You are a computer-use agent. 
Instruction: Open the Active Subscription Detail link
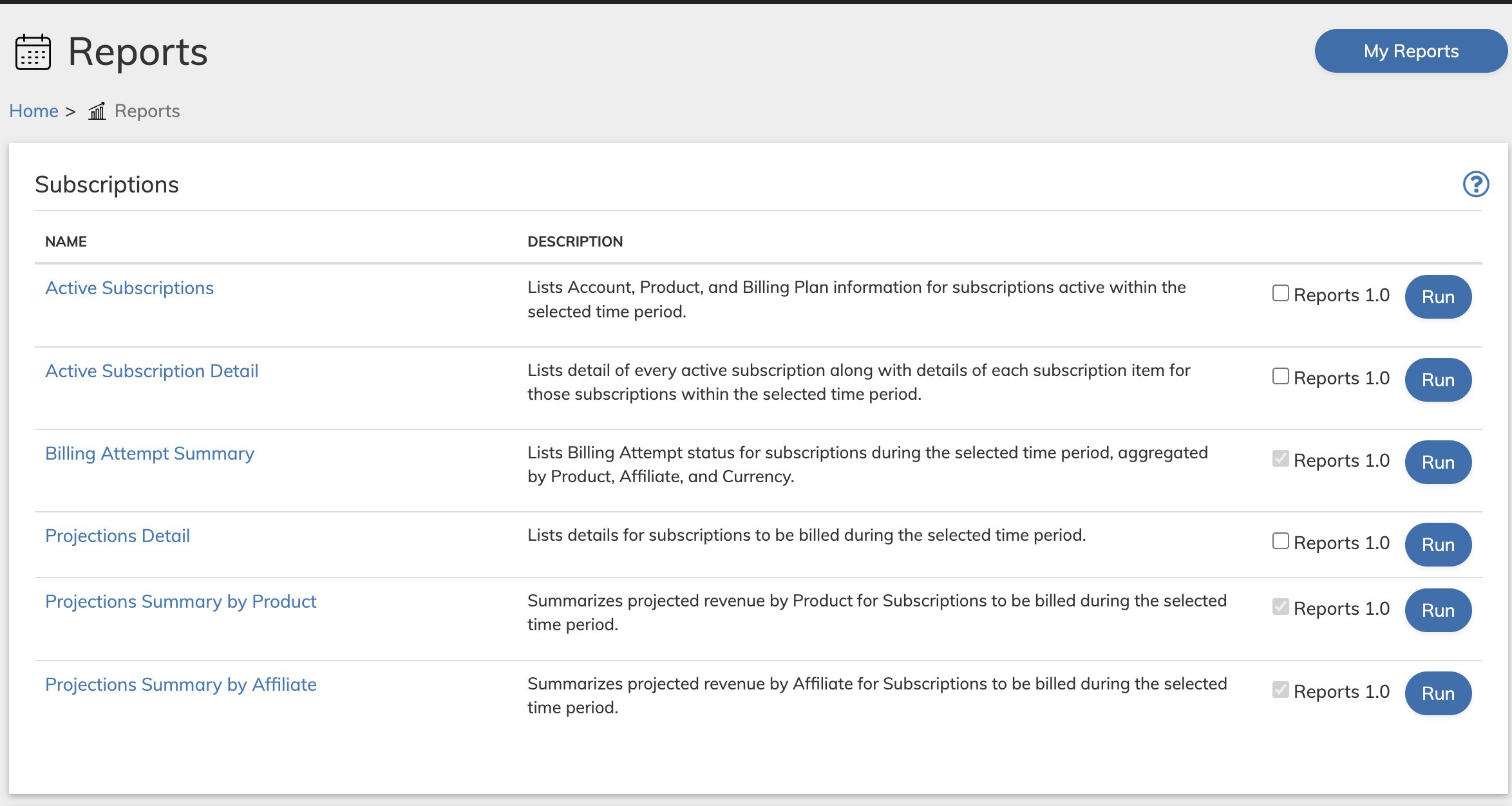point(152,371)
